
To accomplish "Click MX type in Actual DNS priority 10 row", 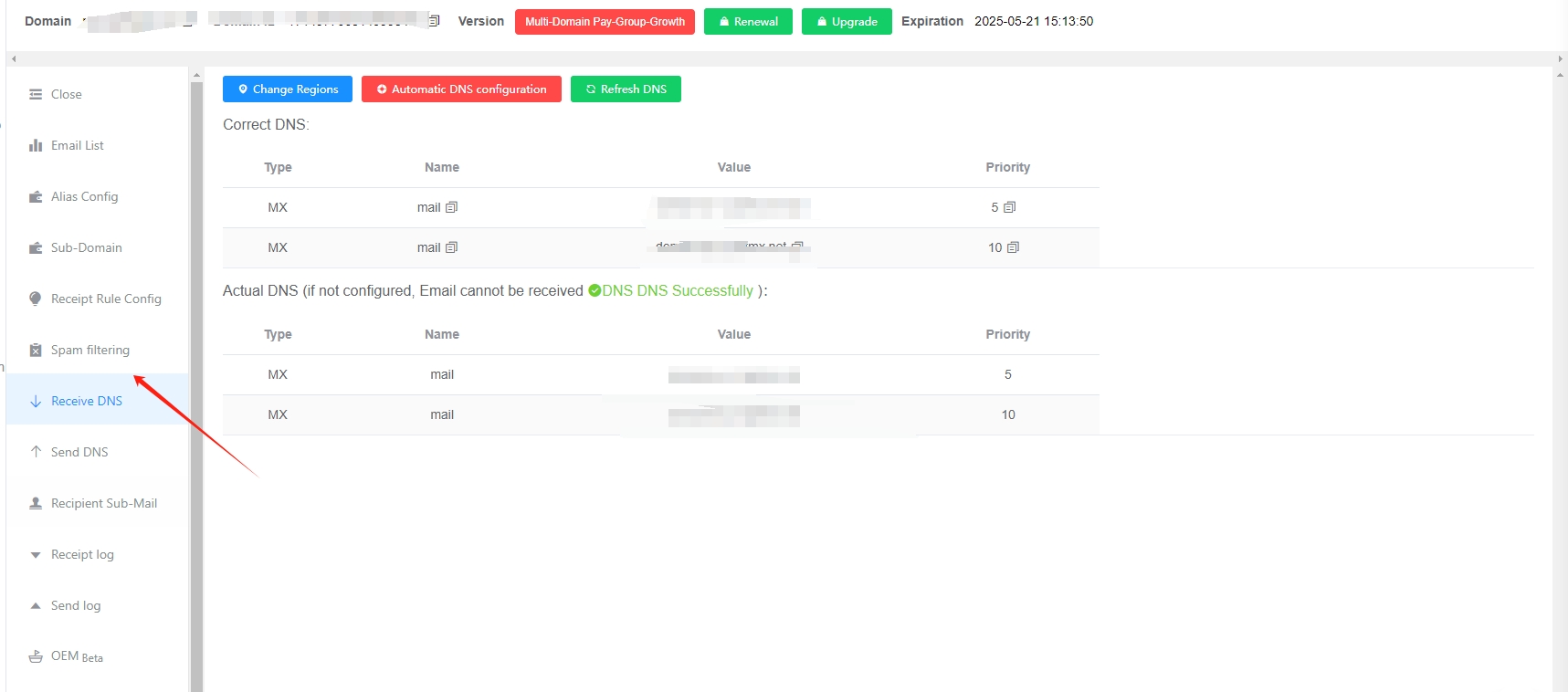I will coord(278,414).
